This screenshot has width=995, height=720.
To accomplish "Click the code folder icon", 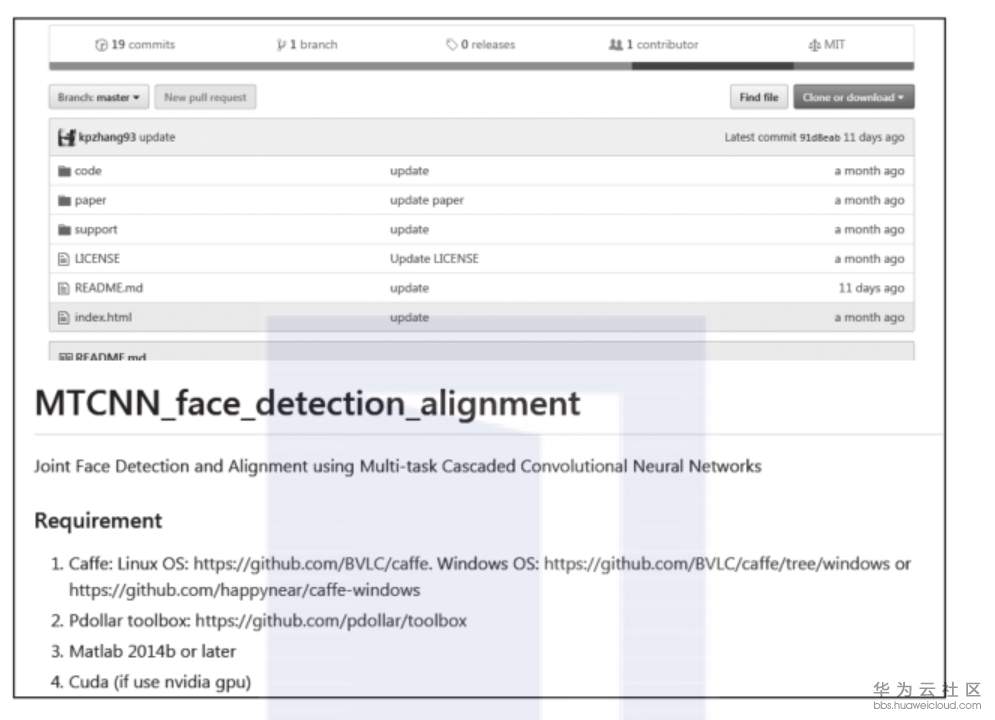I will [x=64, y=171].
